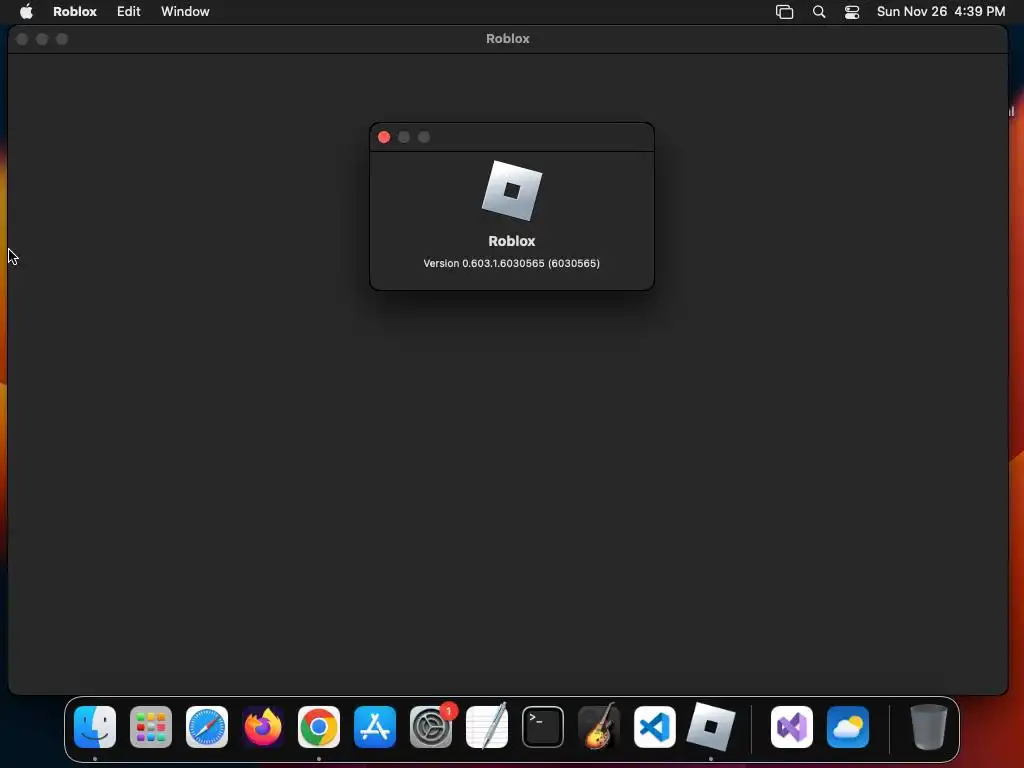Launch Firefox from the Dock
This screenshot has width=1024, height=768.
(x=263, y=727)
